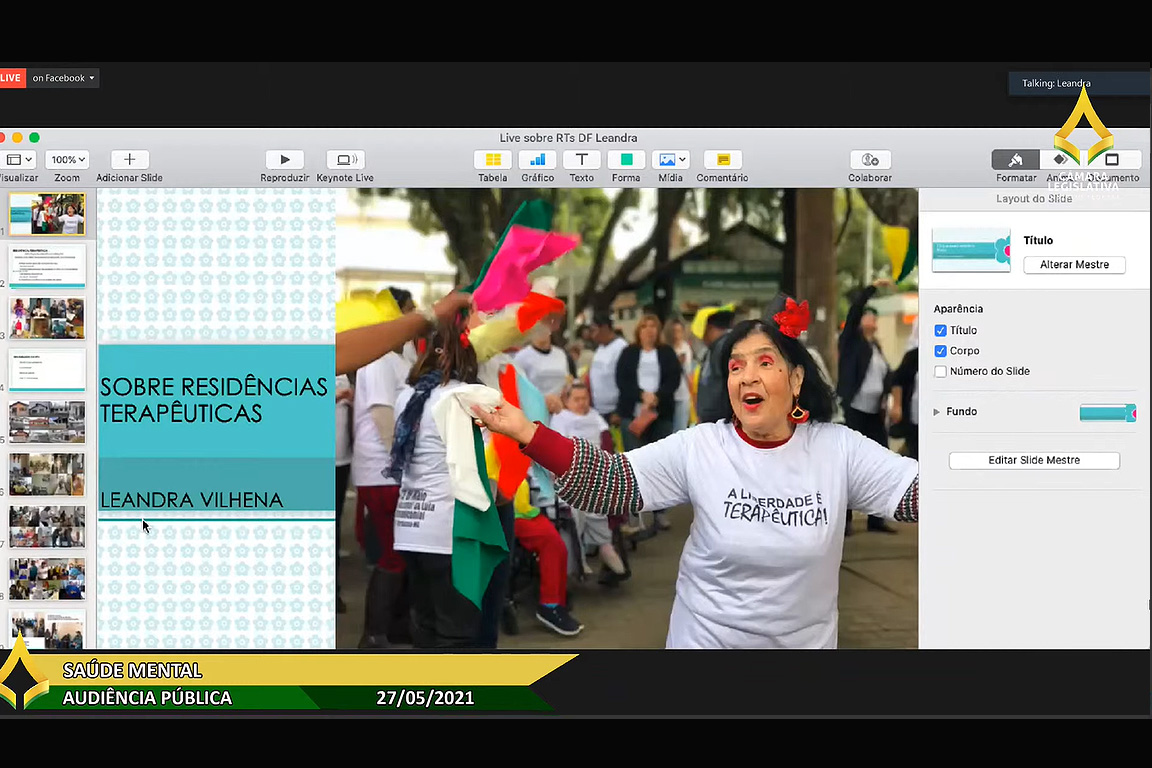Image resolution: width=1152 pixels, height=768 pixels.
Task: Disable the Corpo checkbox
Action: pos(940,351)
